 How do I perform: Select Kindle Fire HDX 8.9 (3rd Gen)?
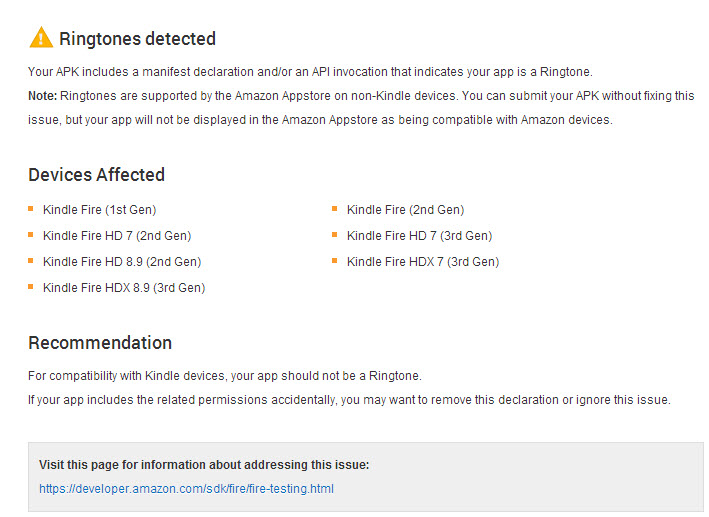coord(124,288)
